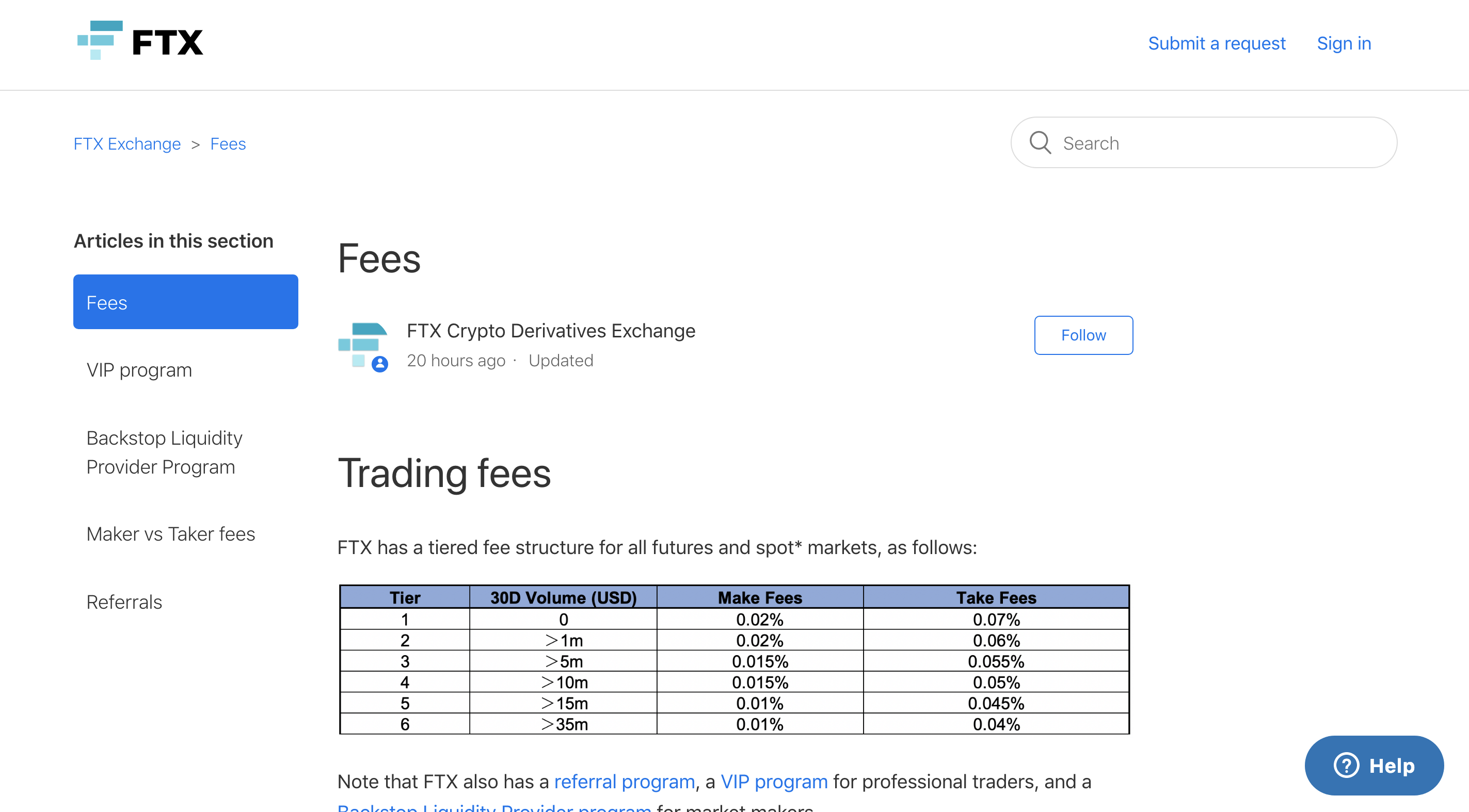Image resolution: width=1469 pixels, height=812 pixels.
Task: Click the Fees breadcrumb link
Action: click(x=228, y=143)
